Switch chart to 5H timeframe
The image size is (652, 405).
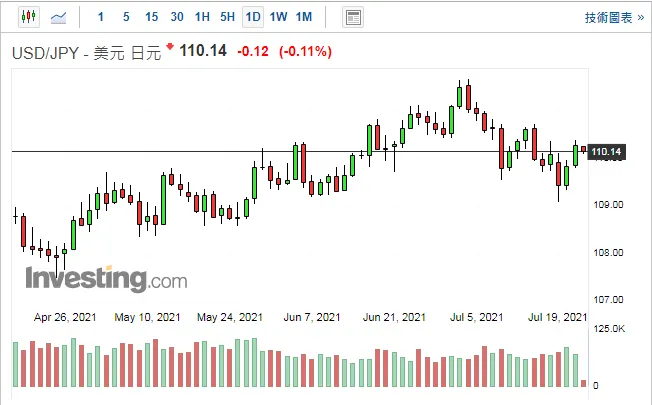[227, 17]
